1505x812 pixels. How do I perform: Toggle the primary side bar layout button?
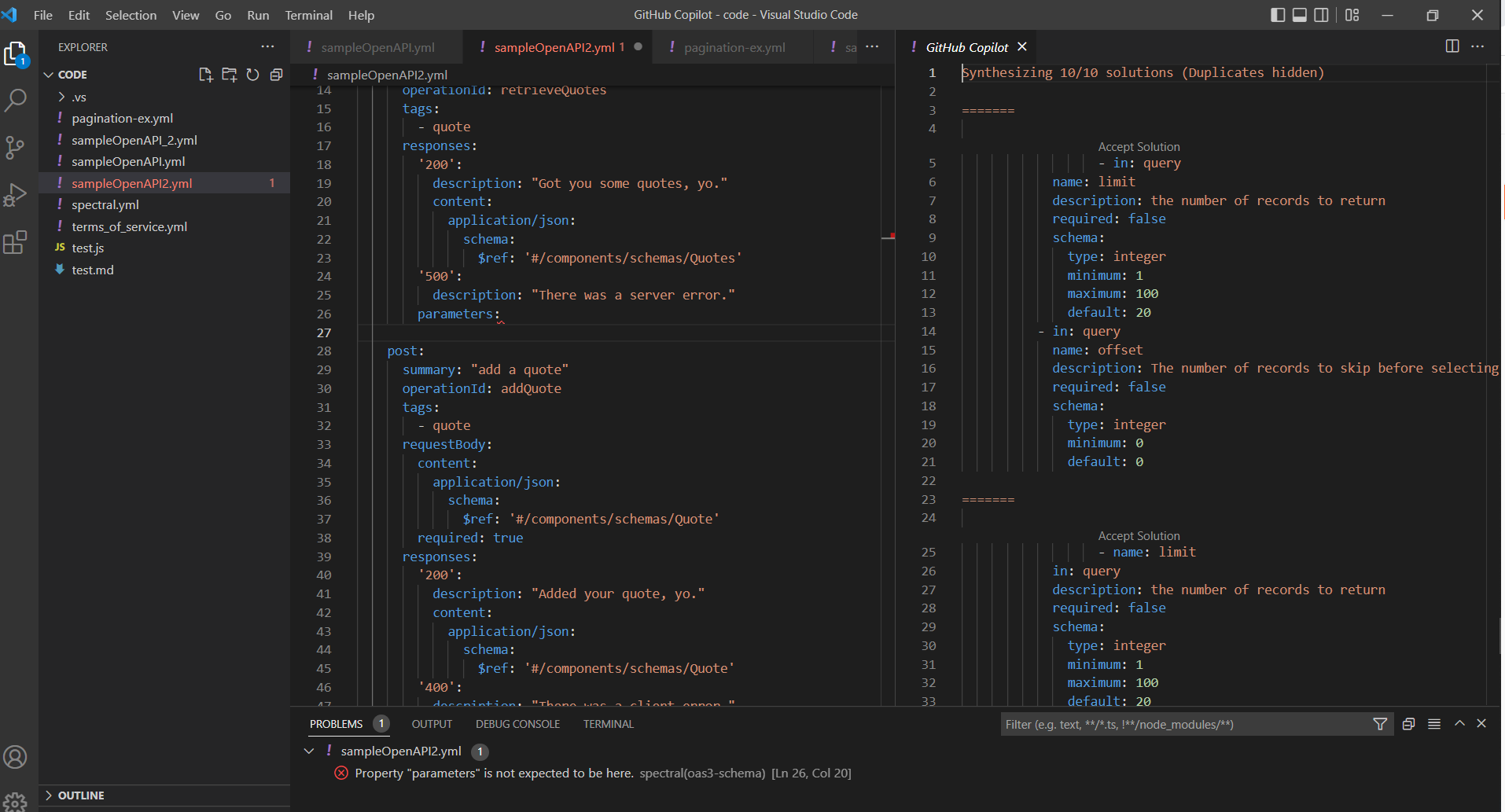pos(1278,15)
